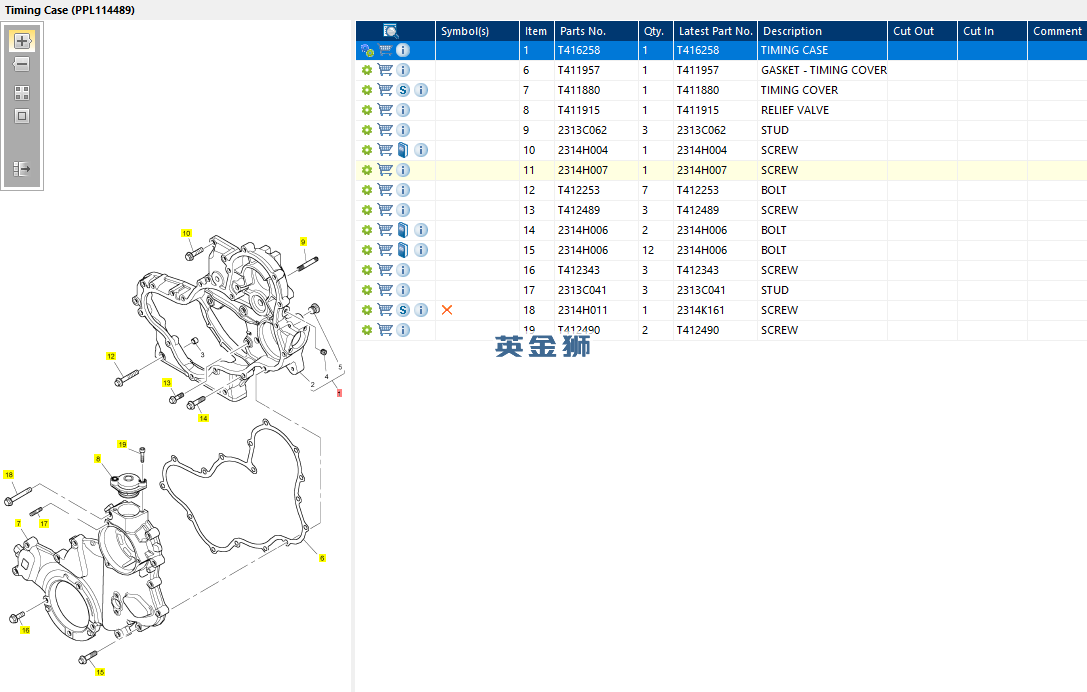Screen dimensions: 1087x692
Task: Click the supersession S icon for TIMING COVER
Action: pyautogui.click(x=403, y=90)
